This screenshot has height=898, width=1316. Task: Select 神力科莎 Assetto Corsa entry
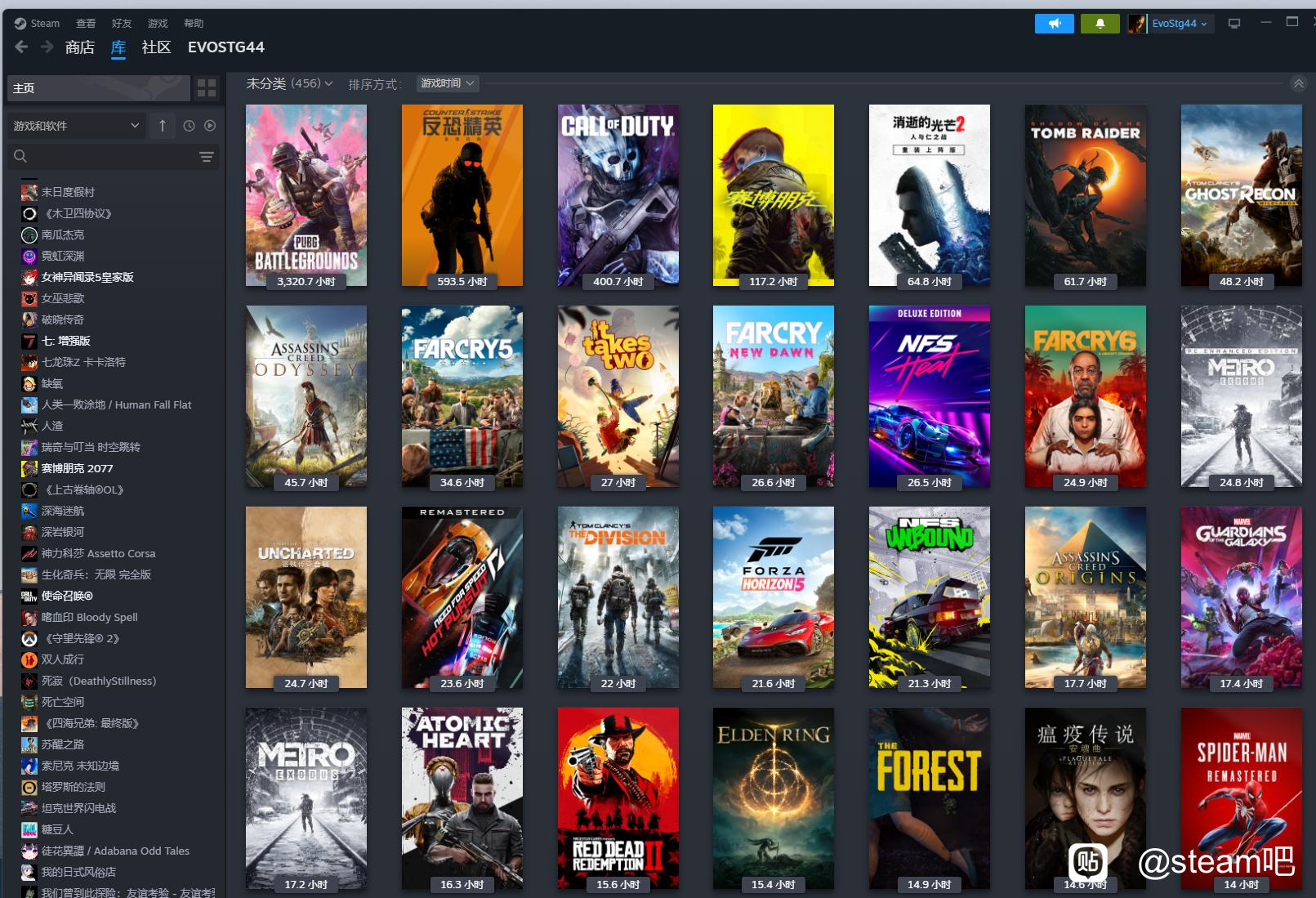pyautogui.click(x=98, y=553)
